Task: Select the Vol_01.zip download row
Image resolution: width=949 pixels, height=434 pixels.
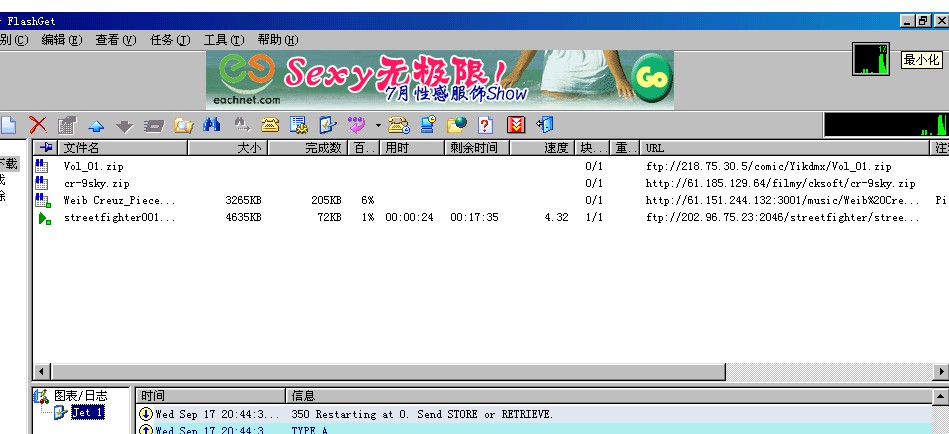Action: [490, 166]
